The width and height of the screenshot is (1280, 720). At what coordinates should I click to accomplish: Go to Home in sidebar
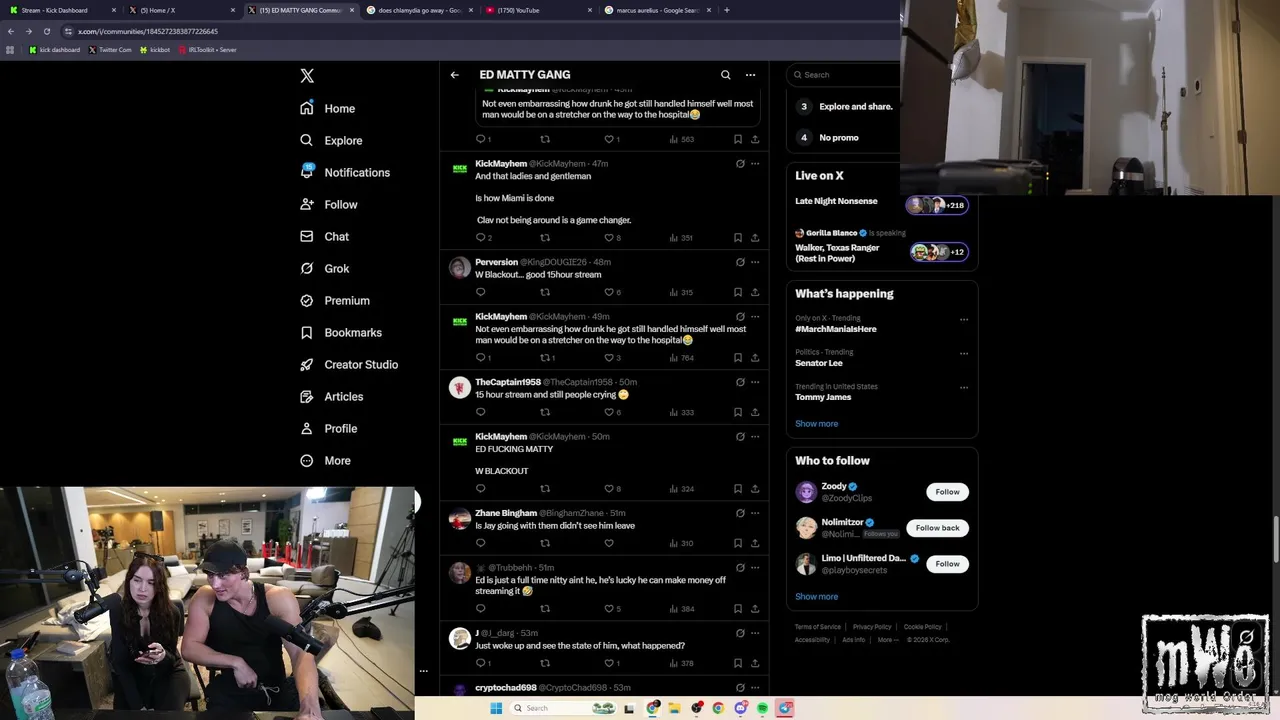click(x=328, y=108)
